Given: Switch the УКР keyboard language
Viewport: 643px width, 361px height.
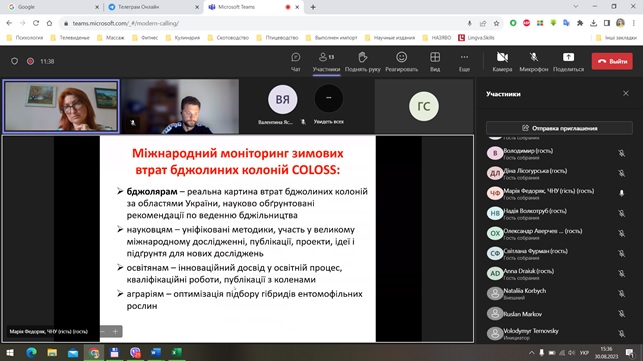Looking at the screenshot, I should (584, 353).
